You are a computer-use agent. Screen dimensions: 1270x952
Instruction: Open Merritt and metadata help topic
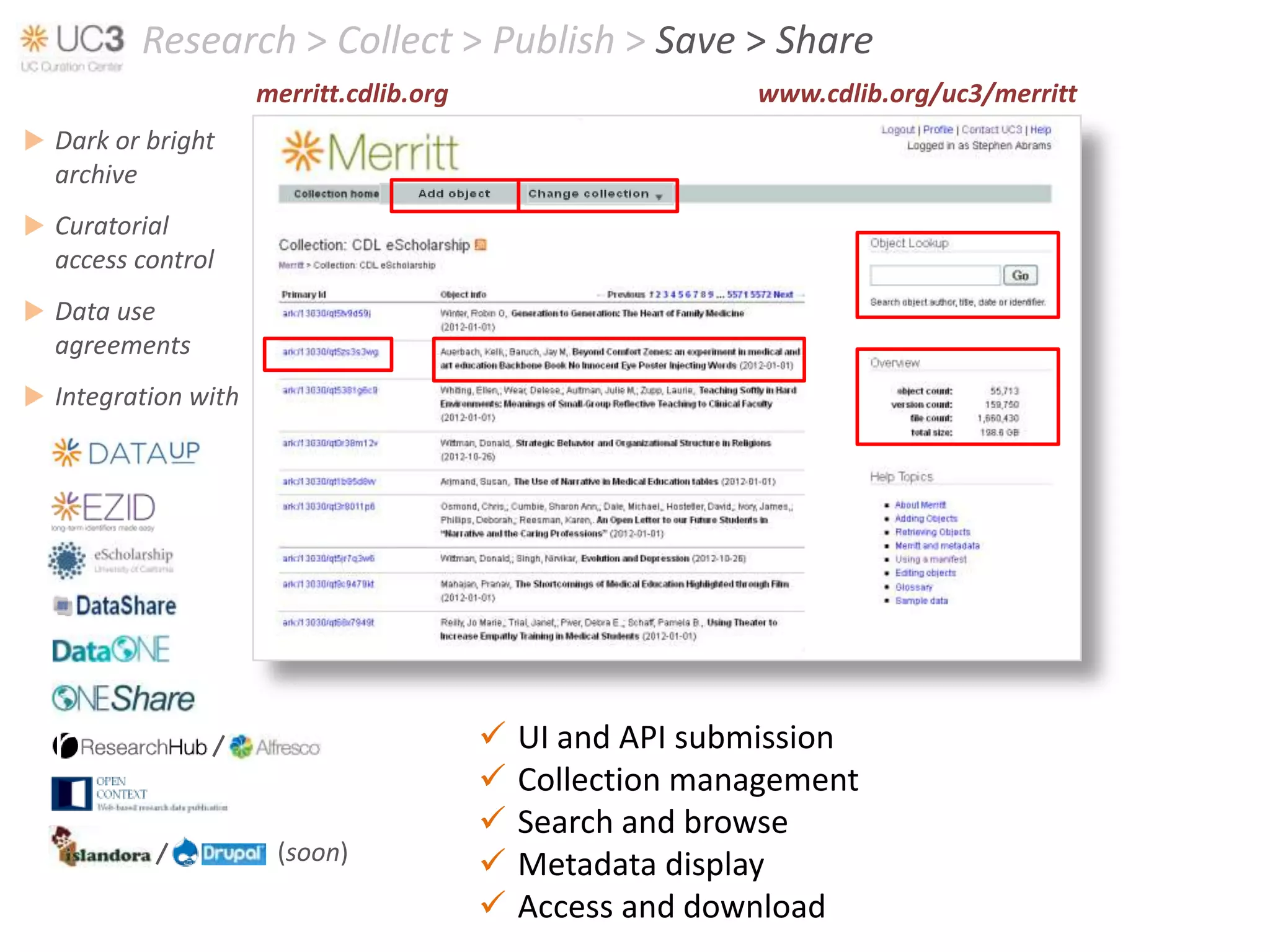coord(937,546)
